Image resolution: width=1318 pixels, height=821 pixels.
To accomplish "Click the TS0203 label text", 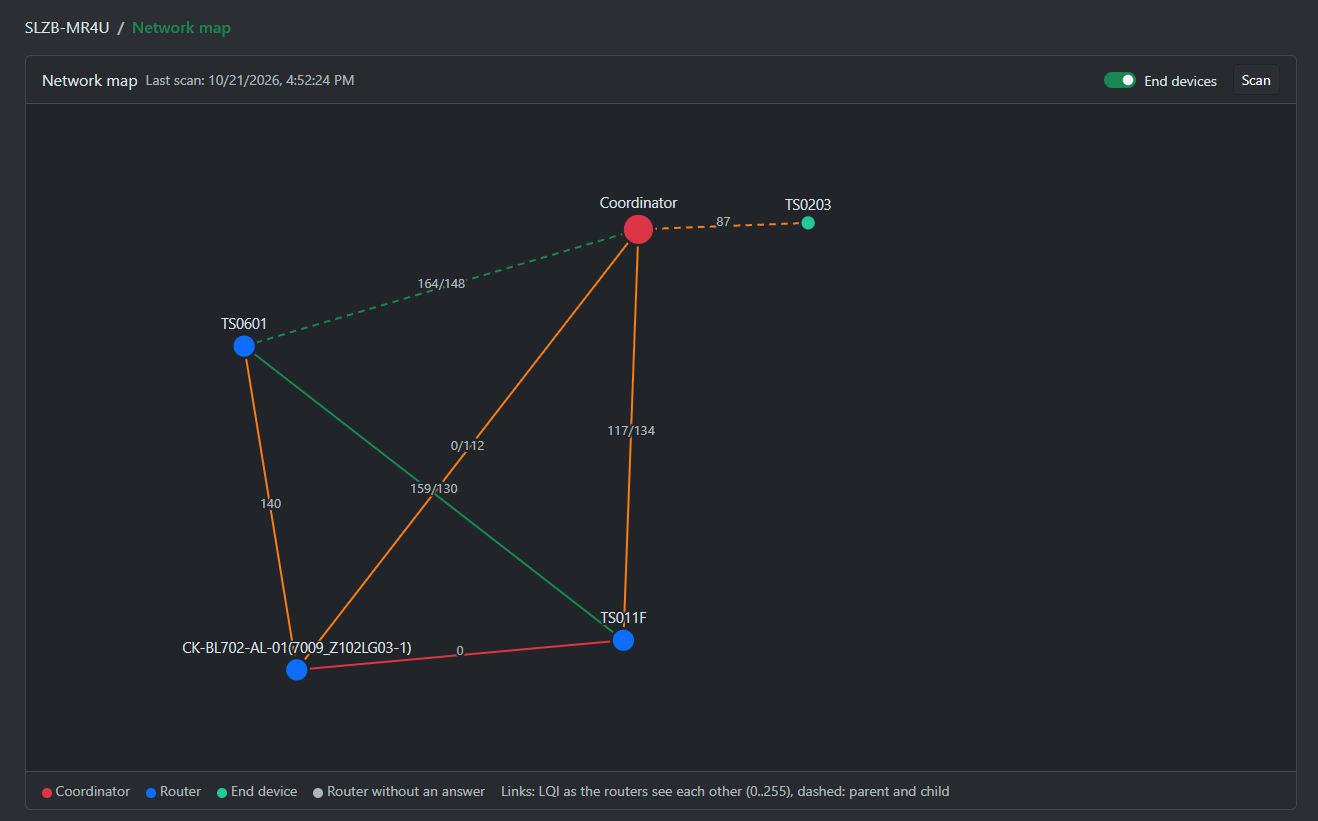I will (808, 204).
